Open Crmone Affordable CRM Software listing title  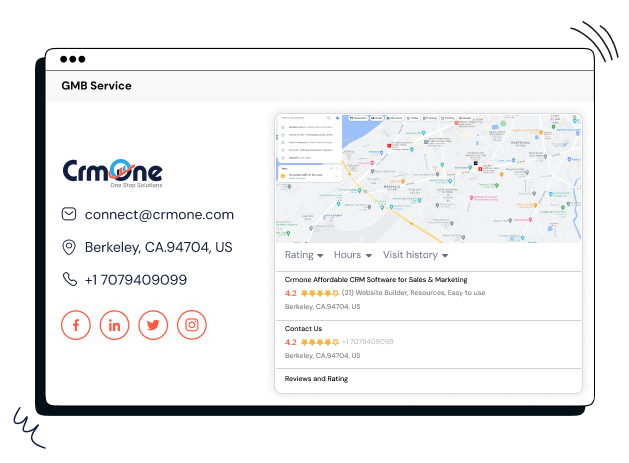coord(376,280)
